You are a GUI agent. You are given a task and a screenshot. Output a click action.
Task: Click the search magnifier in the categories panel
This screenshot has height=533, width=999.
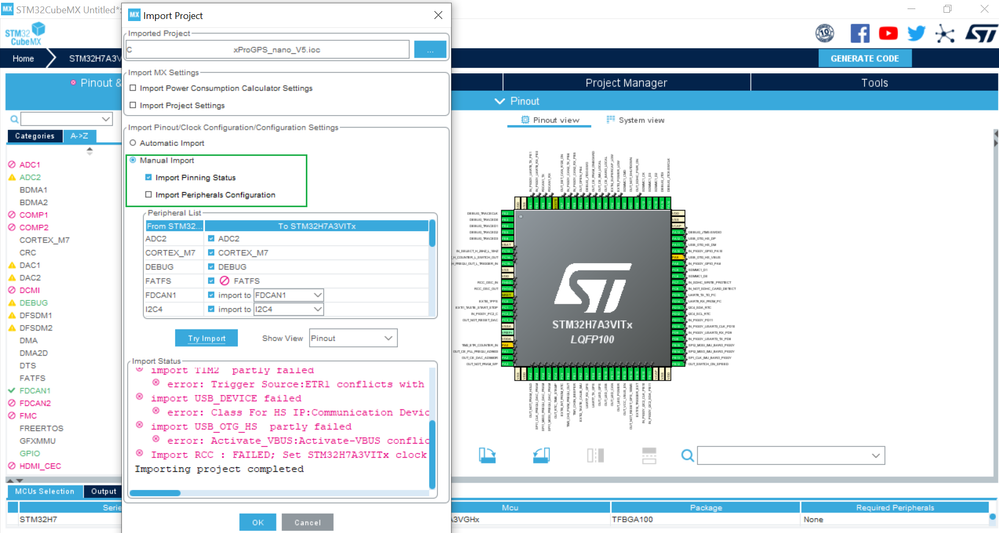[x=14, y=119]
